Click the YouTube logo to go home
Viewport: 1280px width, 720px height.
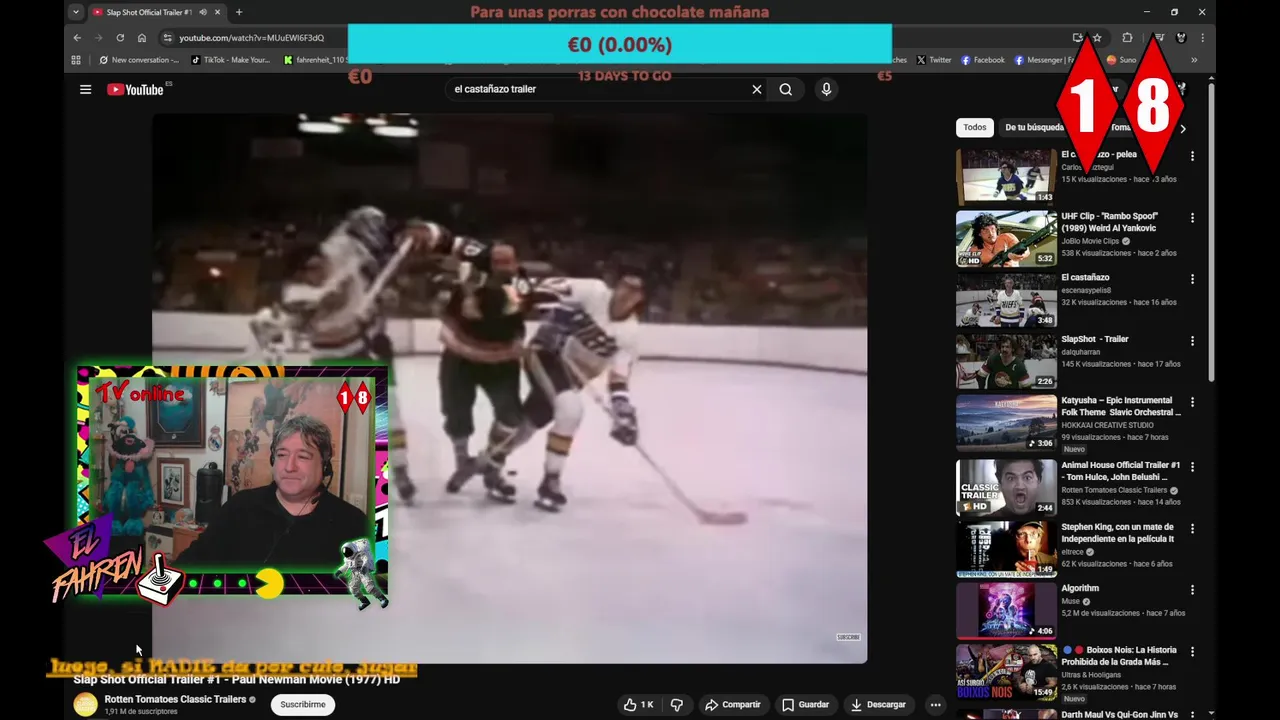tap(136, 89)
